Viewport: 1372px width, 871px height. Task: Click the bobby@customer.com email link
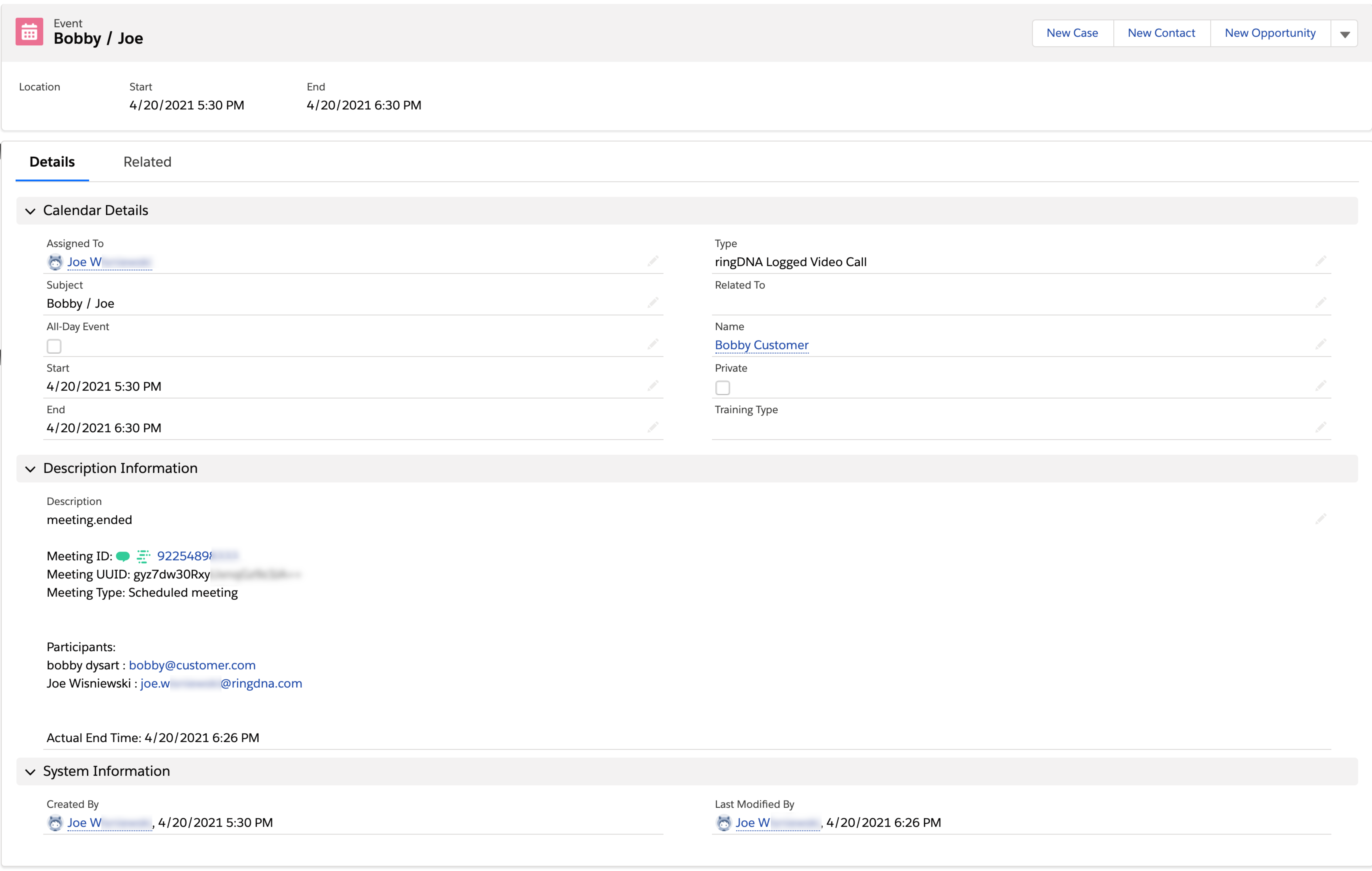point(192,665)
